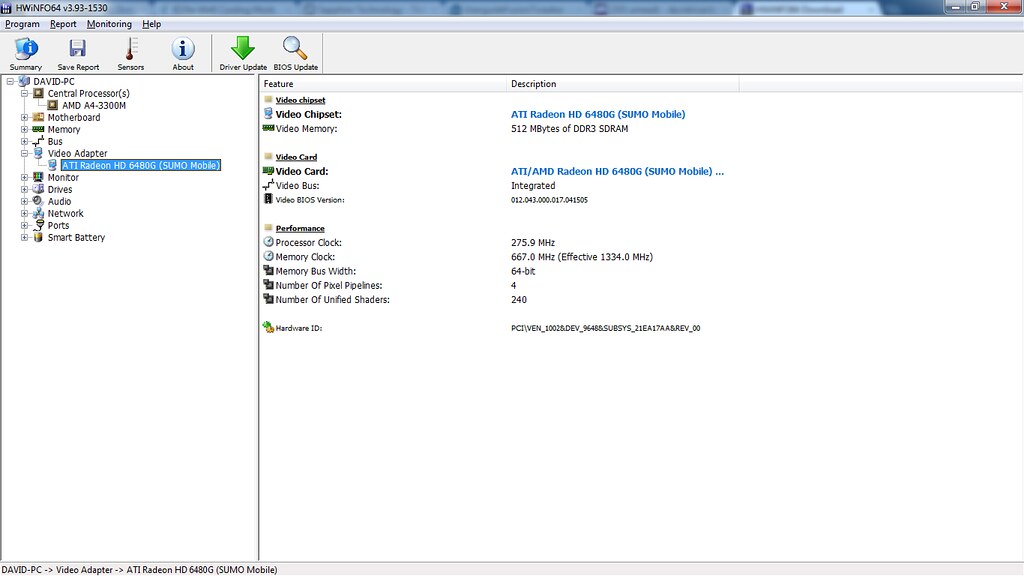This screenshot has height=576, width=1024.
Task: Click the Feature column header
Action: point(383,84)
